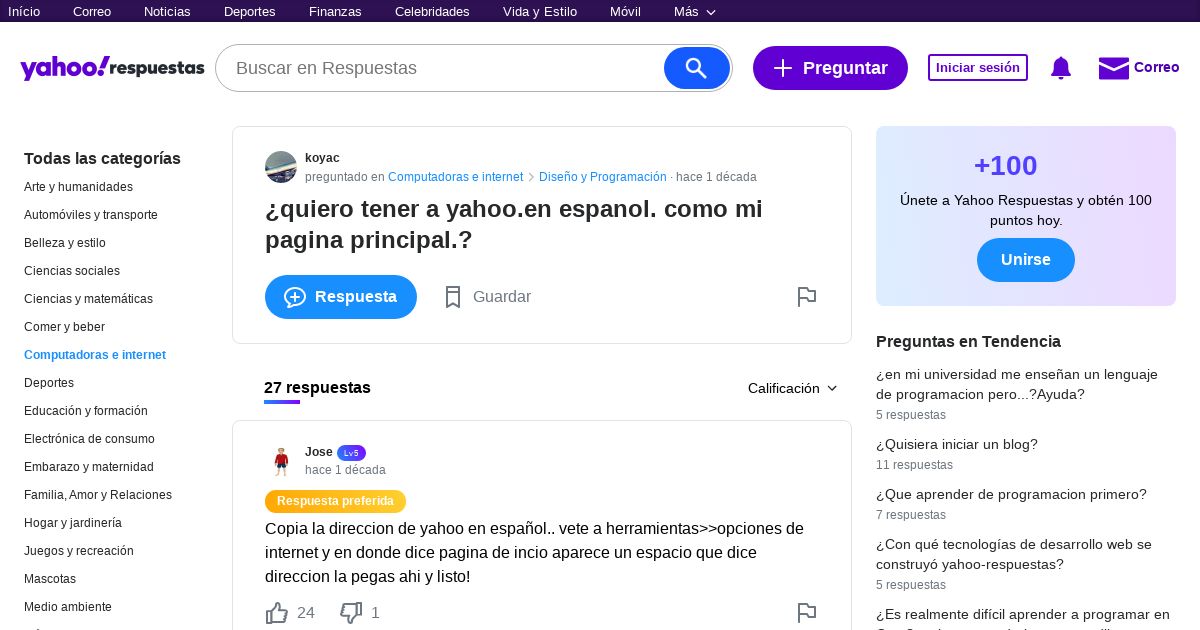The width and height of the screenshot is (1200, 630).
Task: Click the Respuesta preferida badge
Action: (335, 501)
